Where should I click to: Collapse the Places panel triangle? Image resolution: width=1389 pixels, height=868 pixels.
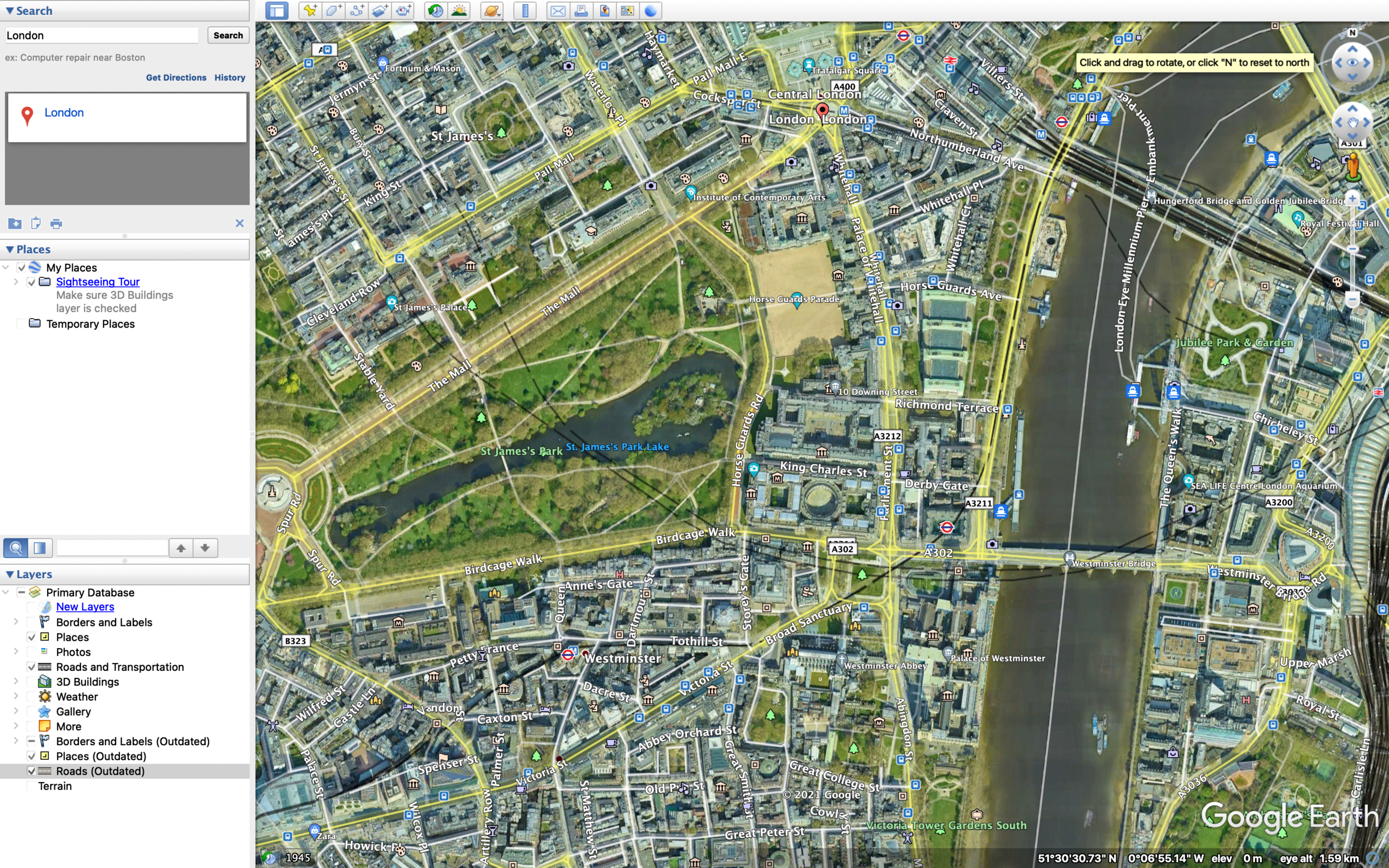tap(10, 249)
